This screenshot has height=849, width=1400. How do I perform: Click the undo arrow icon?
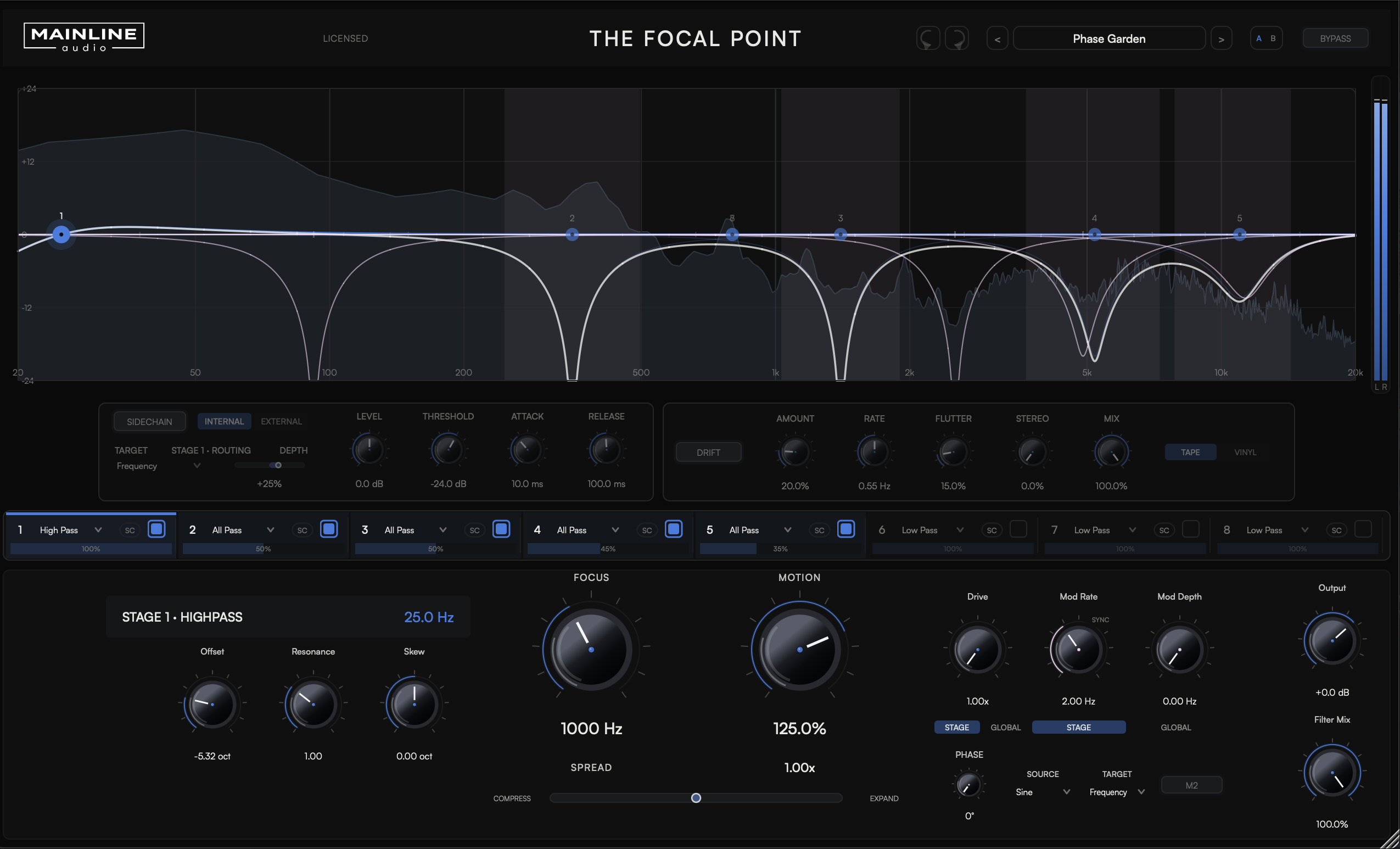click(928, 38)
